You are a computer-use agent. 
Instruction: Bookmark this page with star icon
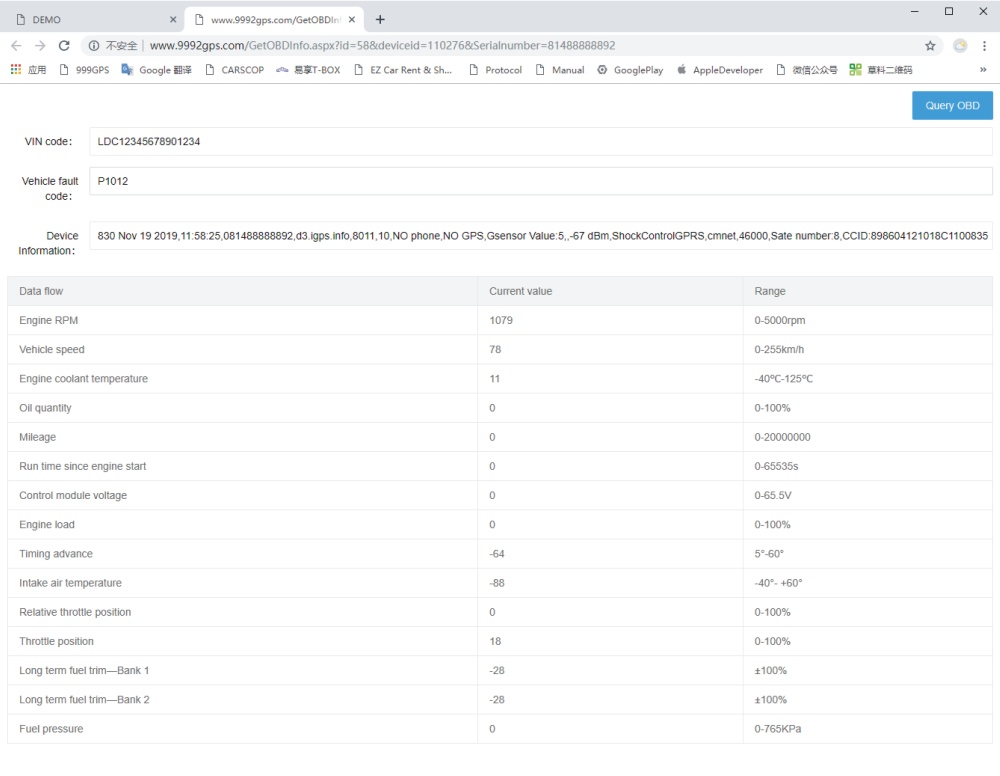[x=930, y=45]
